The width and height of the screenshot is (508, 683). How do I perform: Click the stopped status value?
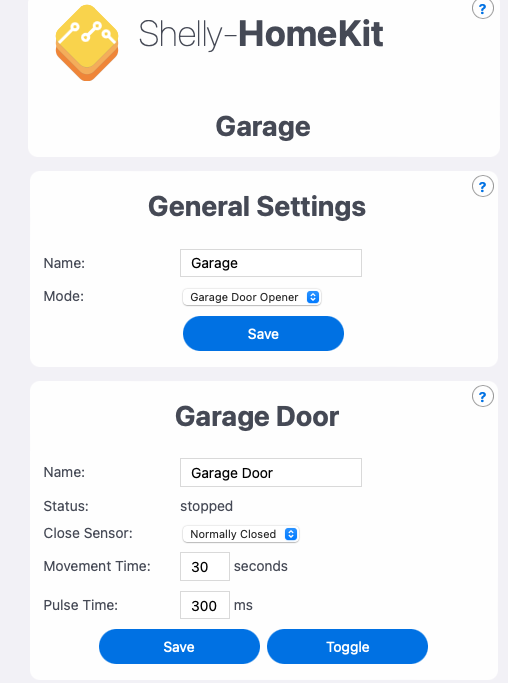(207, 506)
